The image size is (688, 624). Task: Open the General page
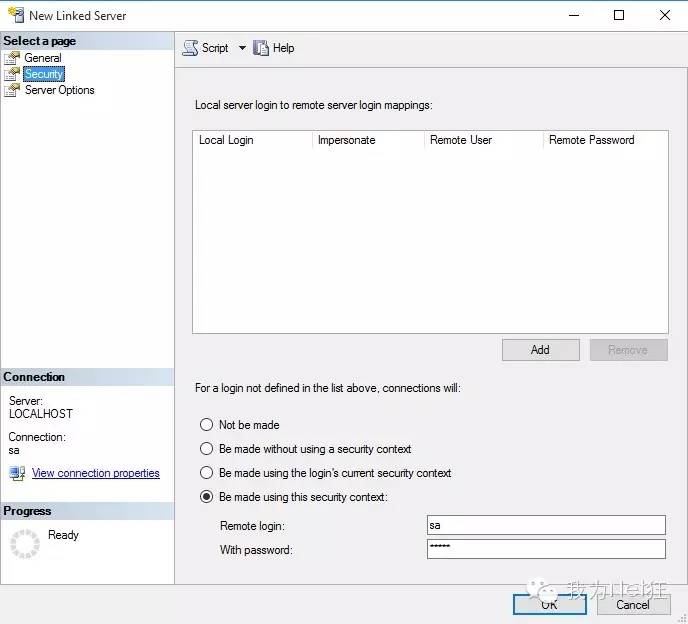click(43, 58)
